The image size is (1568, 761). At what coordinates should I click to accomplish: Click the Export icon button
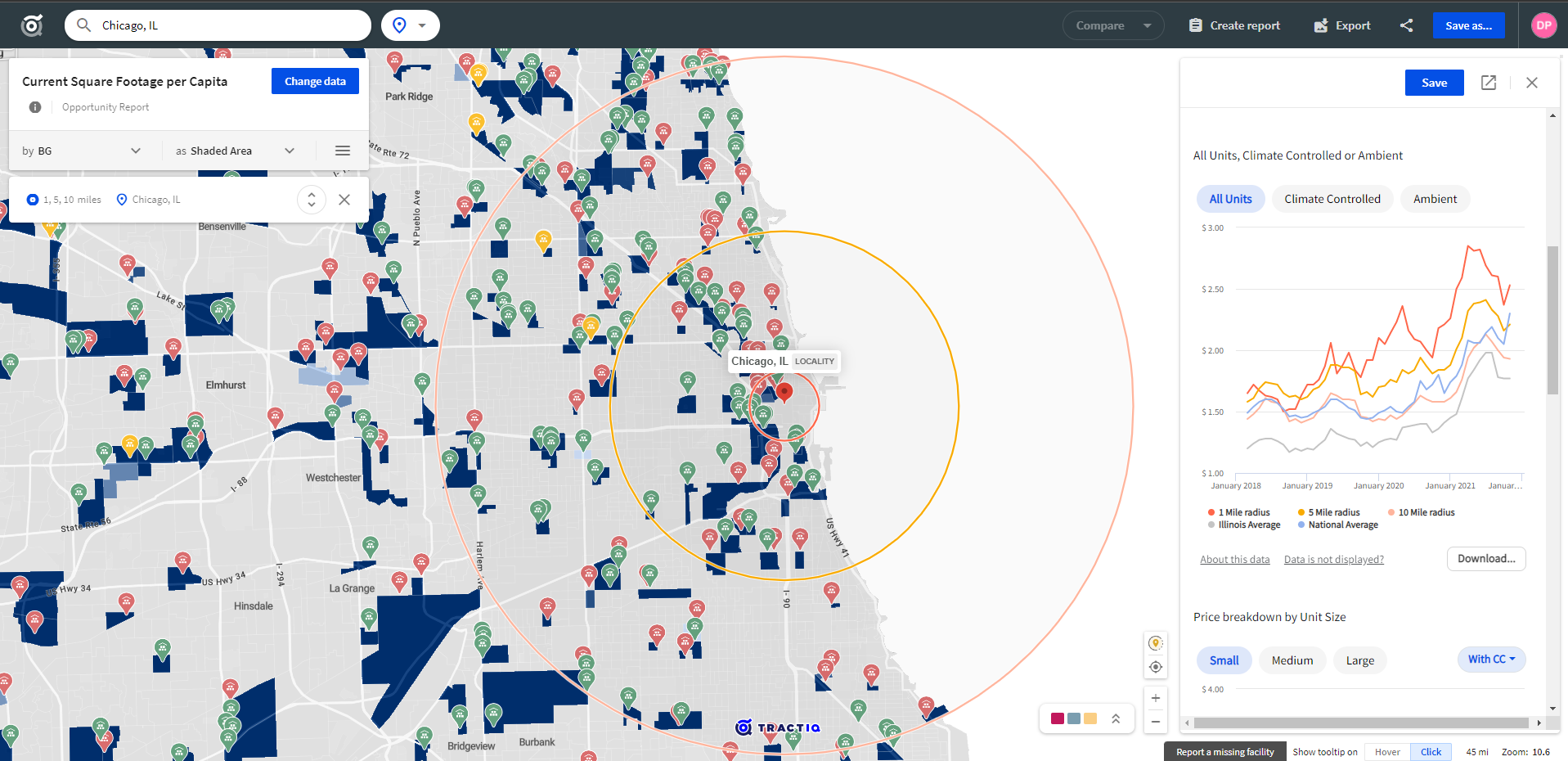tap(1341, 25)
